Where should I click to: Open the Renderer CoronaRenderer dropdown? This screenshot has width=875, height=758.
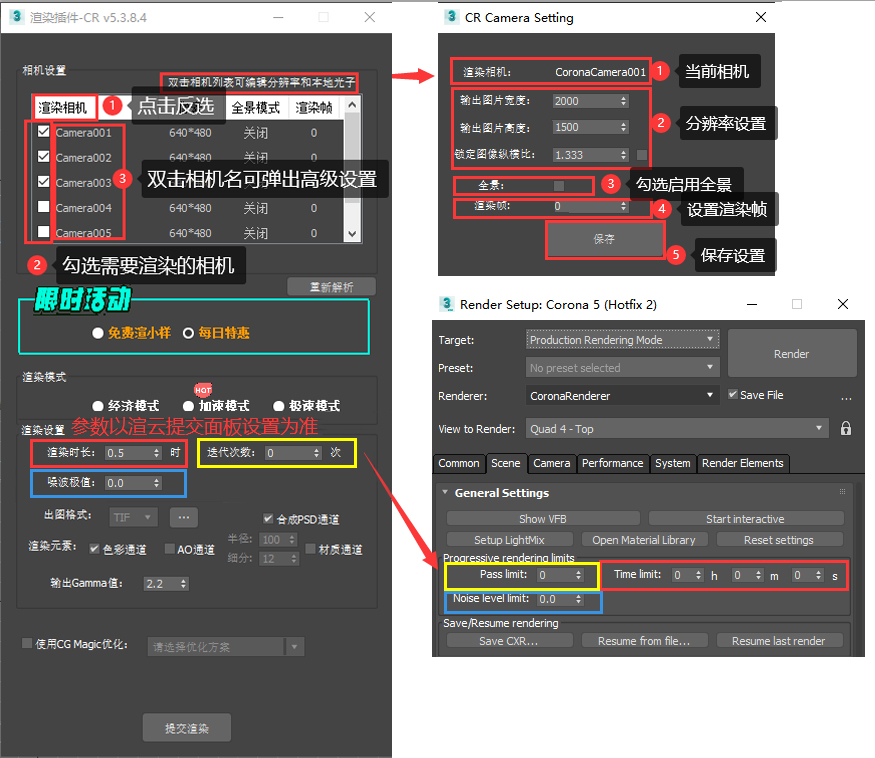pyautogui.click(x=623, y=395)
